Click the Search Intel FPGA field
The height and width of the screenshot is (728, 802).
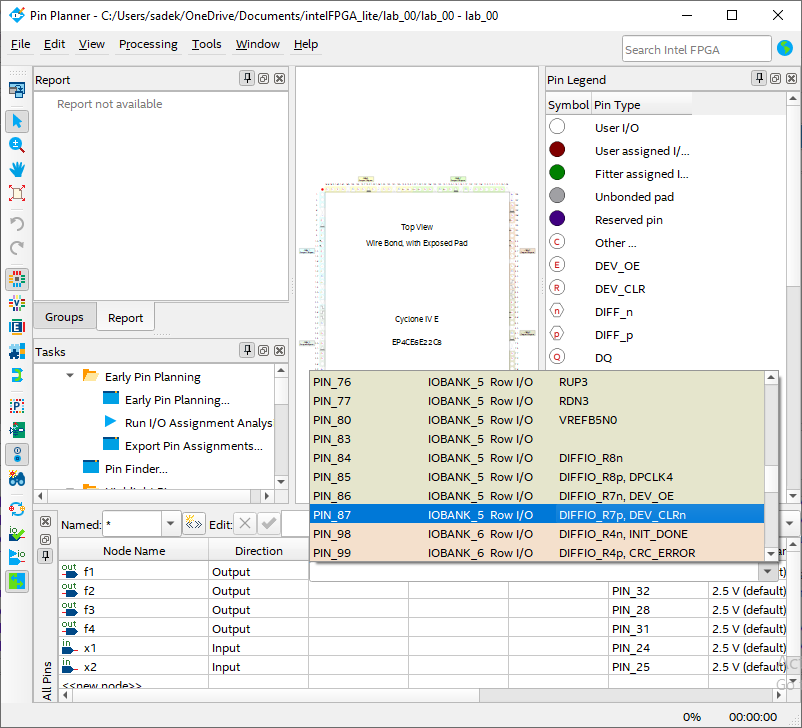click(x=695, y=49)
